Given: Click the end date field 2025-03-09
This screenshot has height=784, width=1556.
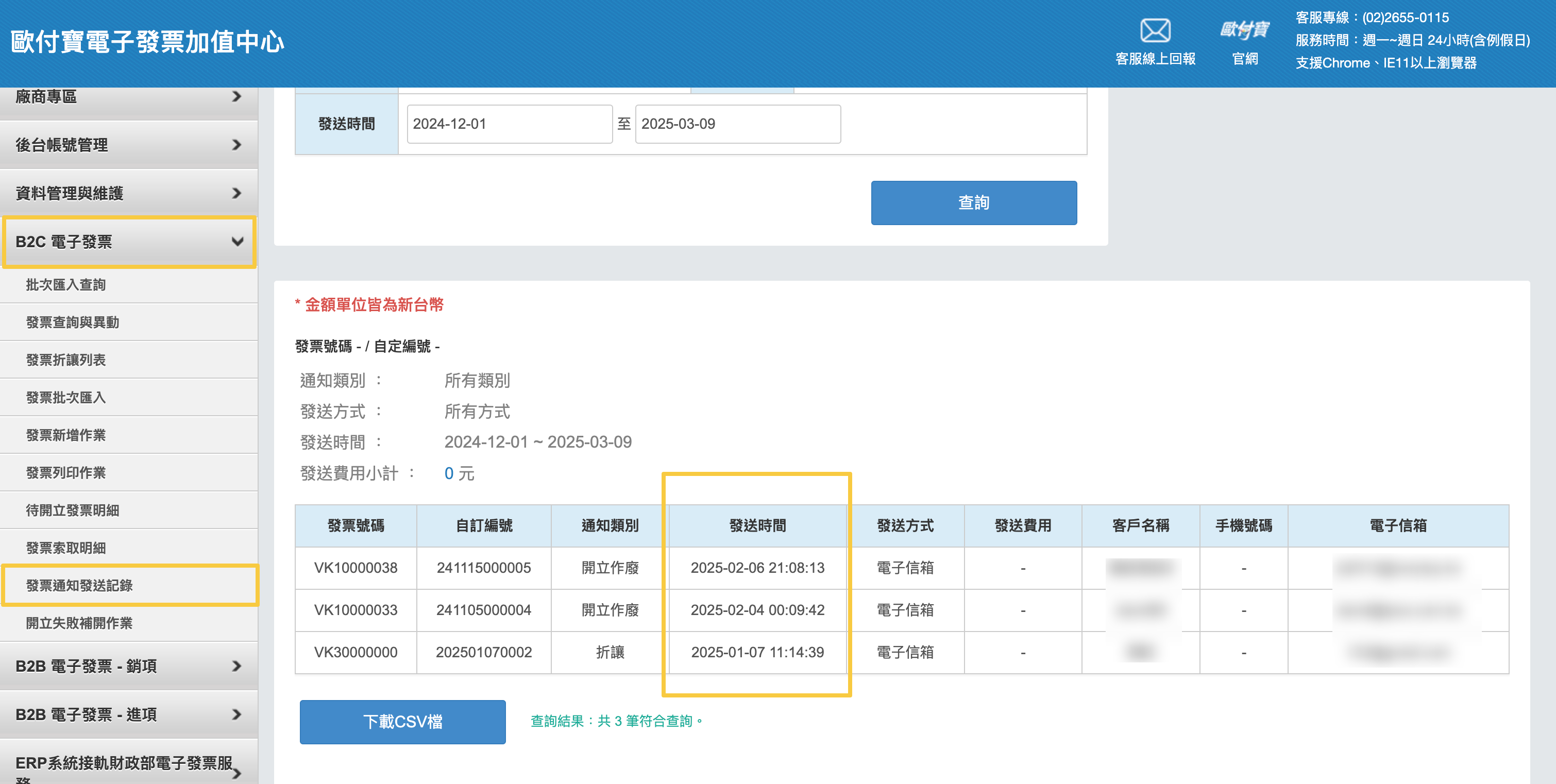Looking at the screenshot, I should [737, 124].
